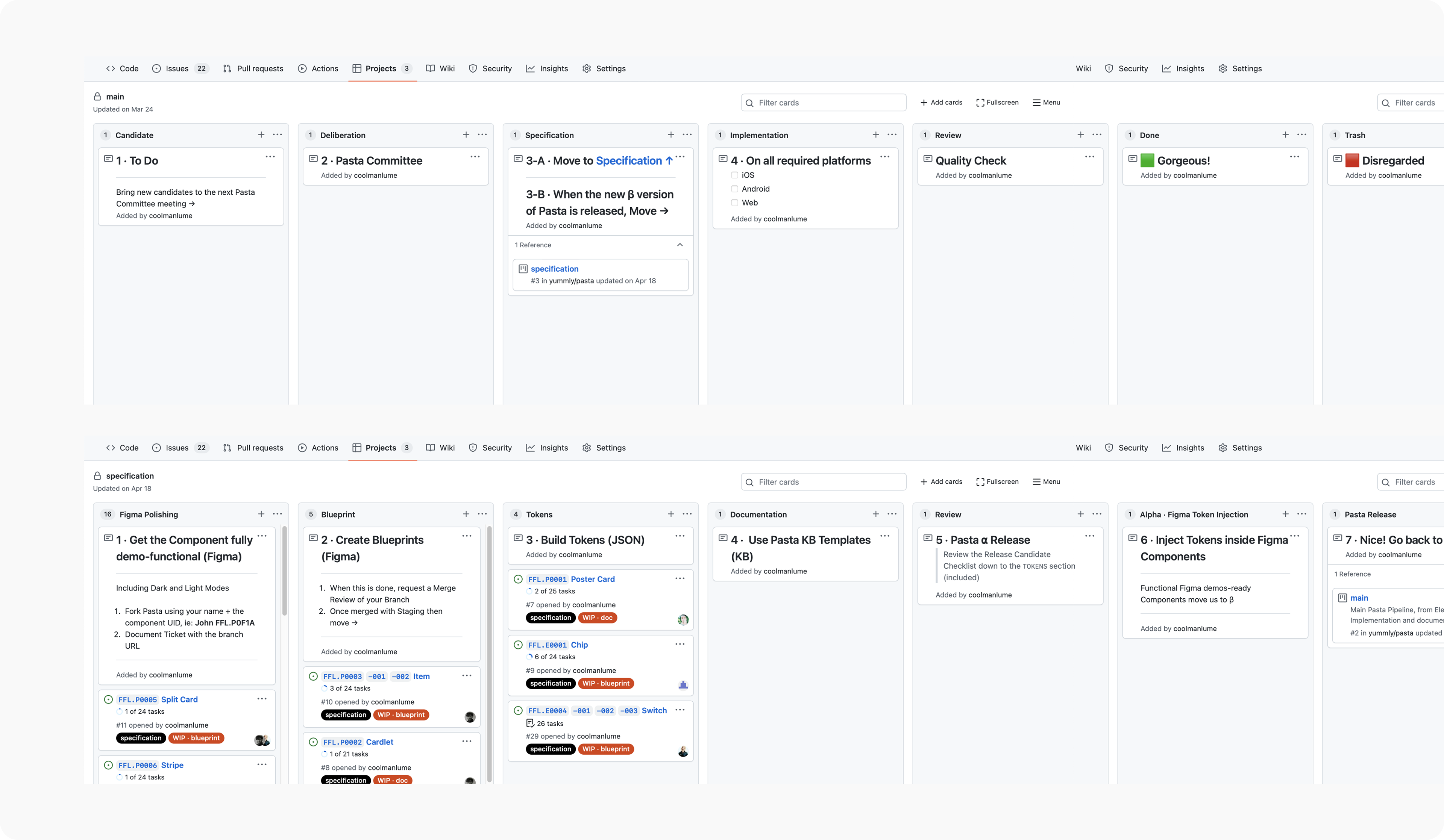The width and height of the screenshot is (1444, 840).
Task: Open Chip issue options menu
Action: (x=680, y=644)
